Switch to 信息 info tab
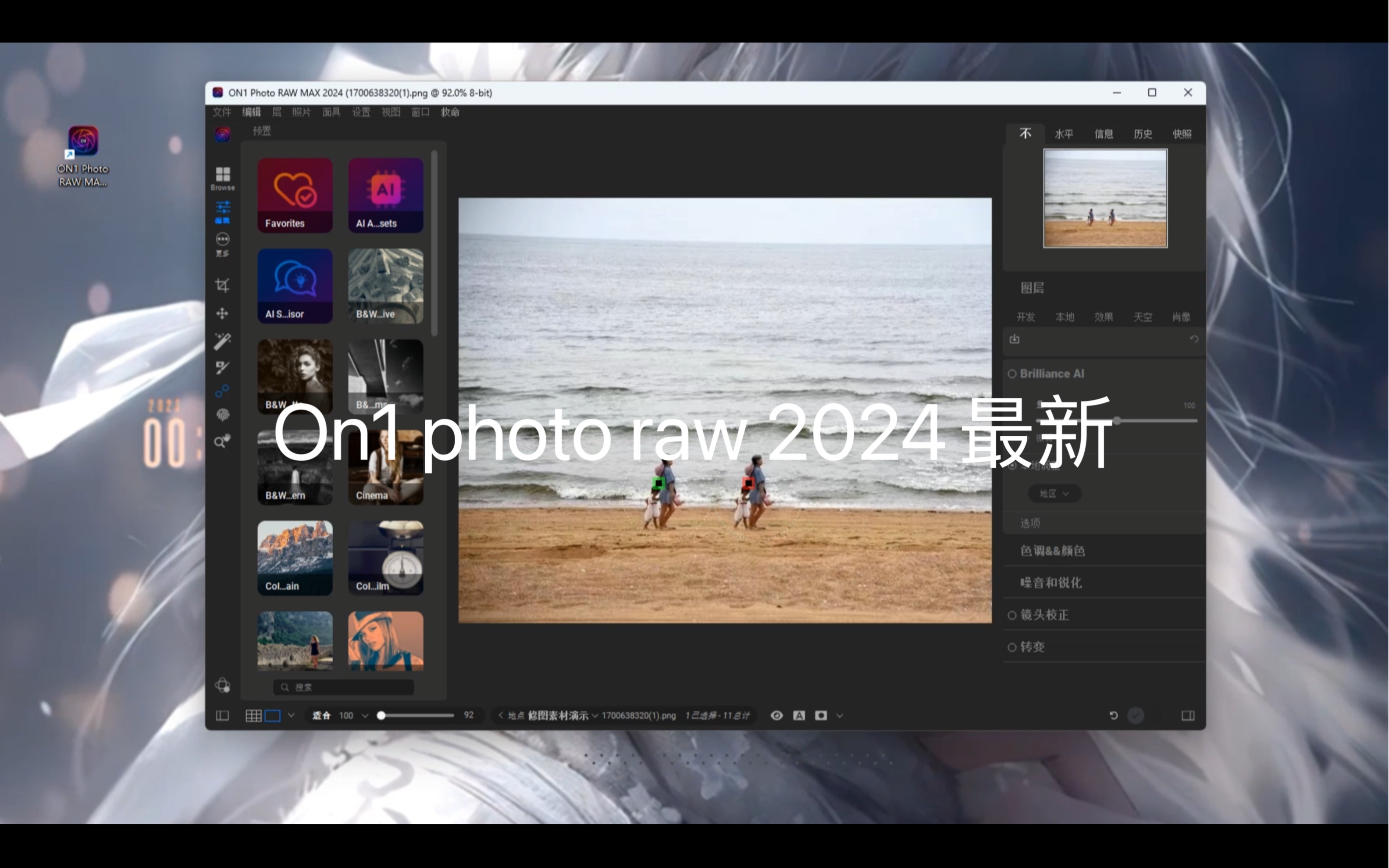Image resolution: width=1389 pixels, height=868 pixels. [x=1104, y=134]
